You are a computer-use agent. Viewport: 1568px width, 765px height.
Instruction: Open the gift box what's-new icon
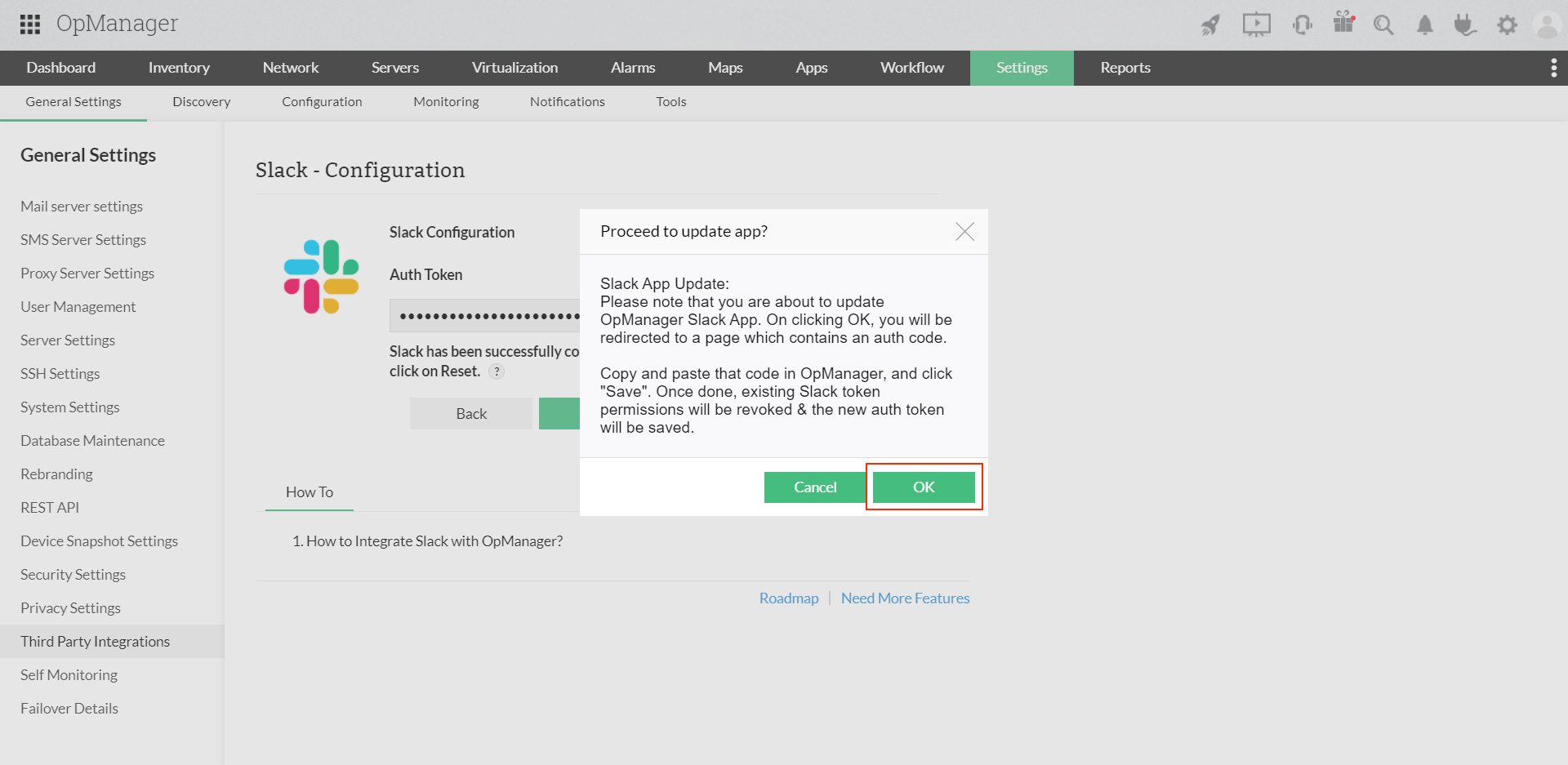1344,23
